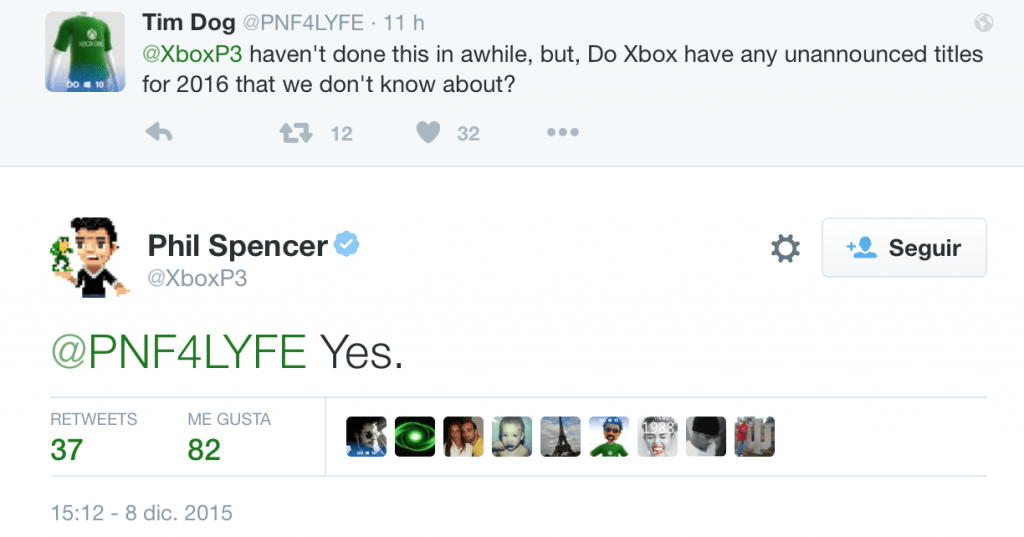Open the gear settings menu beside Seguir
Screen dimensions: 1024x537
tap(786, 248)
